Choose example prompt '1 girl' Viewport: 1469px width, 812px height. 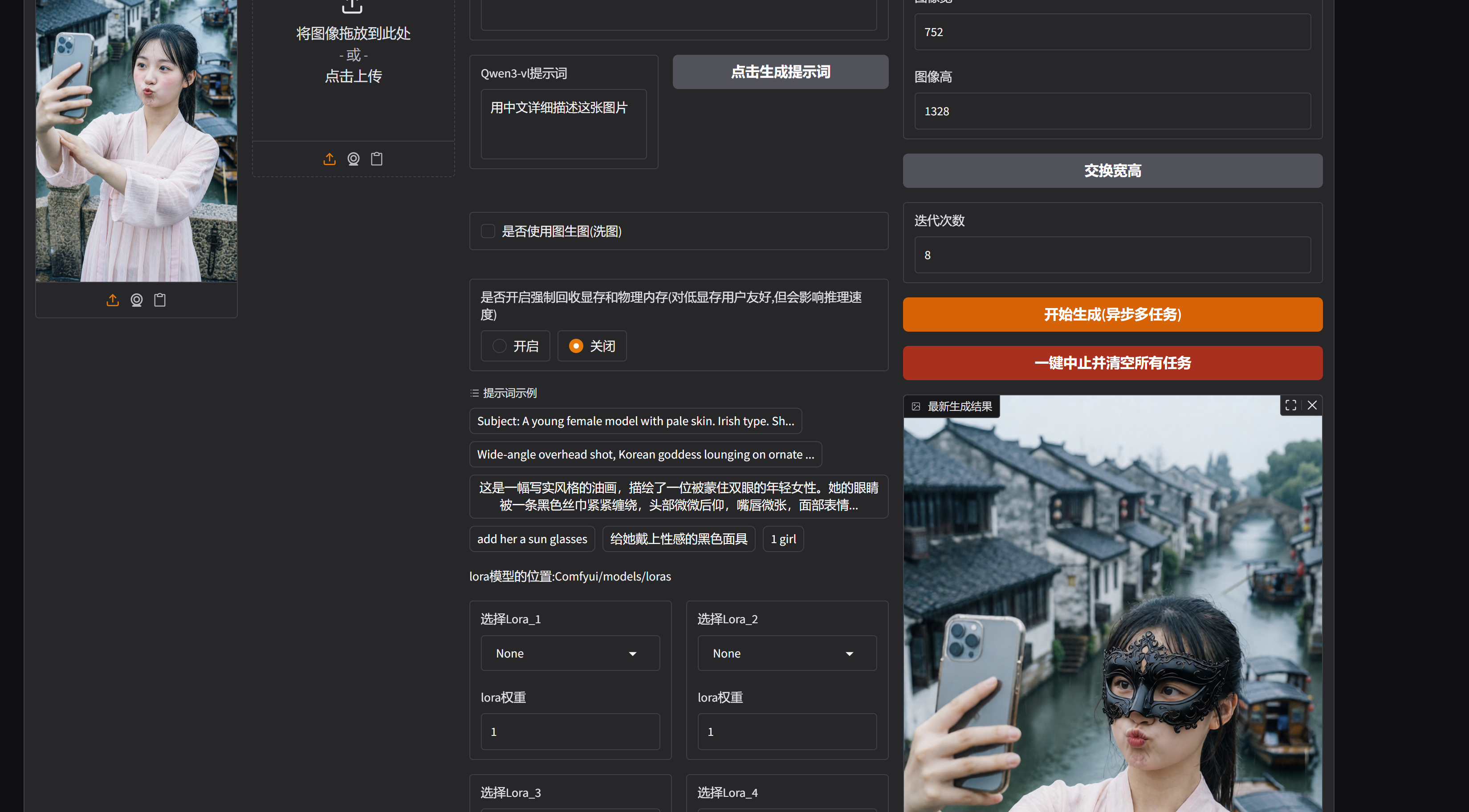coord(783,539)
